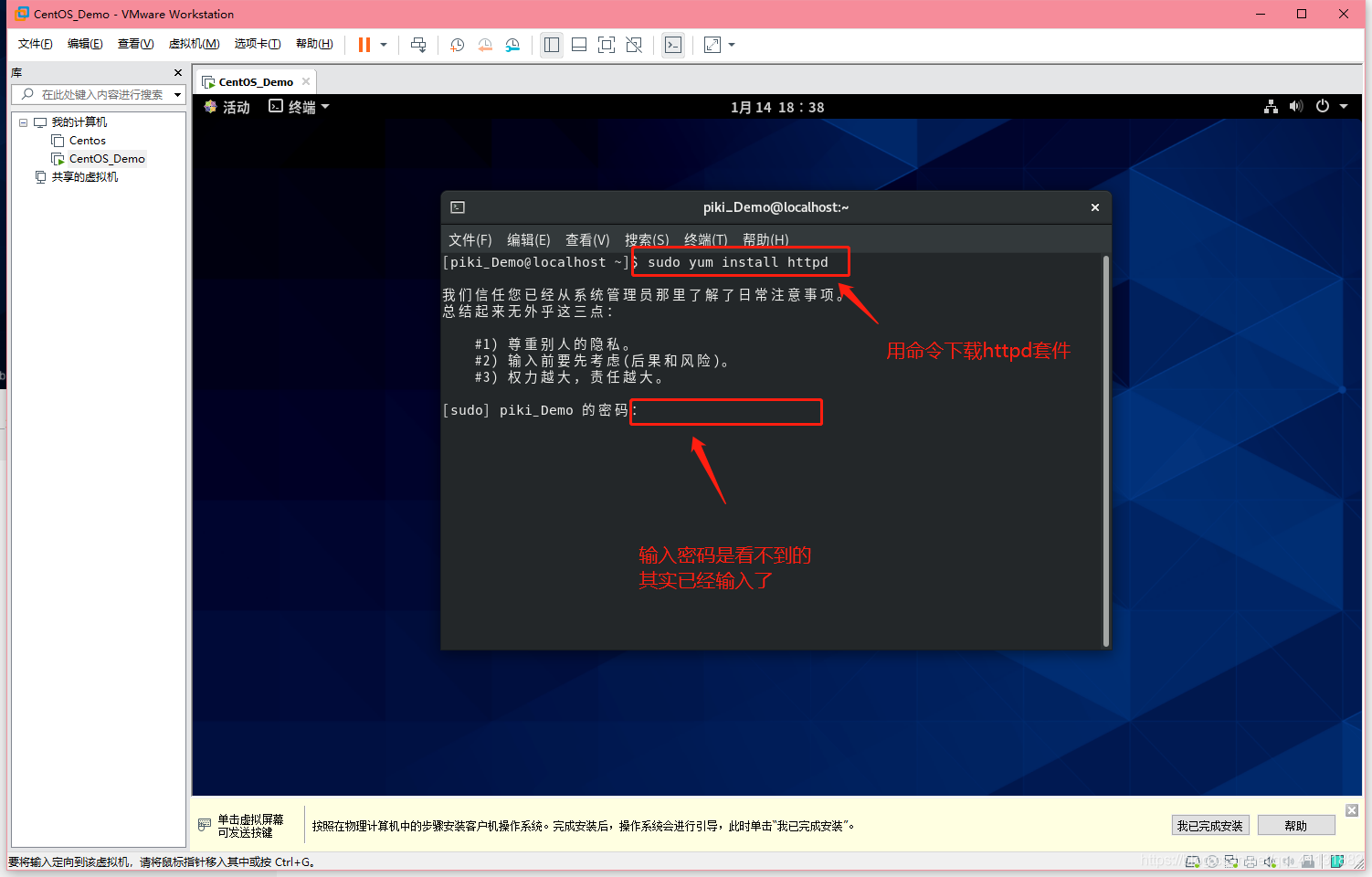Screen dimensions: 1372x877
Task: Click the guest power icon in the top bar
Action: point(1322,107)
